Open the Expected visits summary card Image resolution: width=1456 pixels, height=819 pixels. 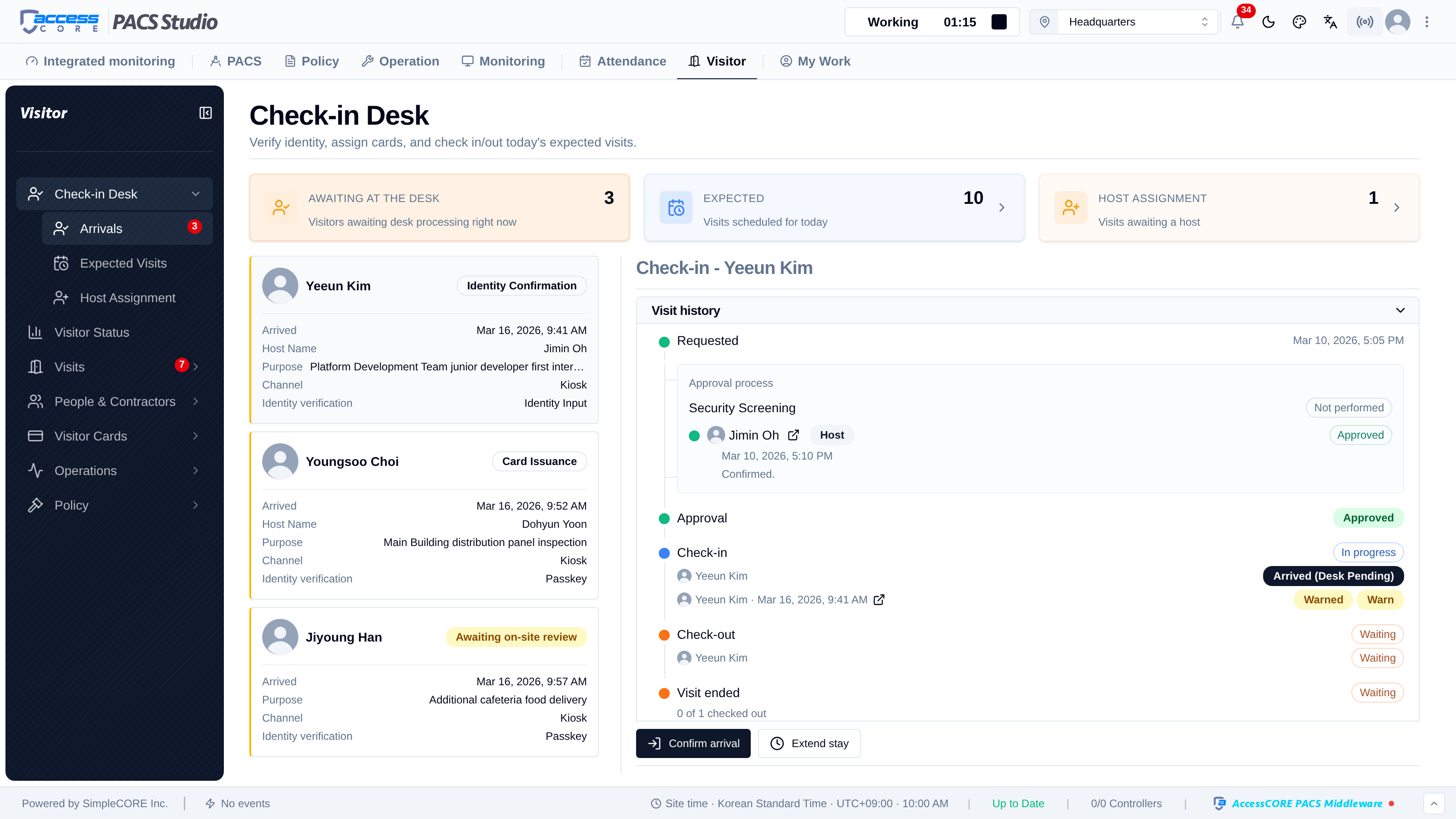click(x=834, y=207)
